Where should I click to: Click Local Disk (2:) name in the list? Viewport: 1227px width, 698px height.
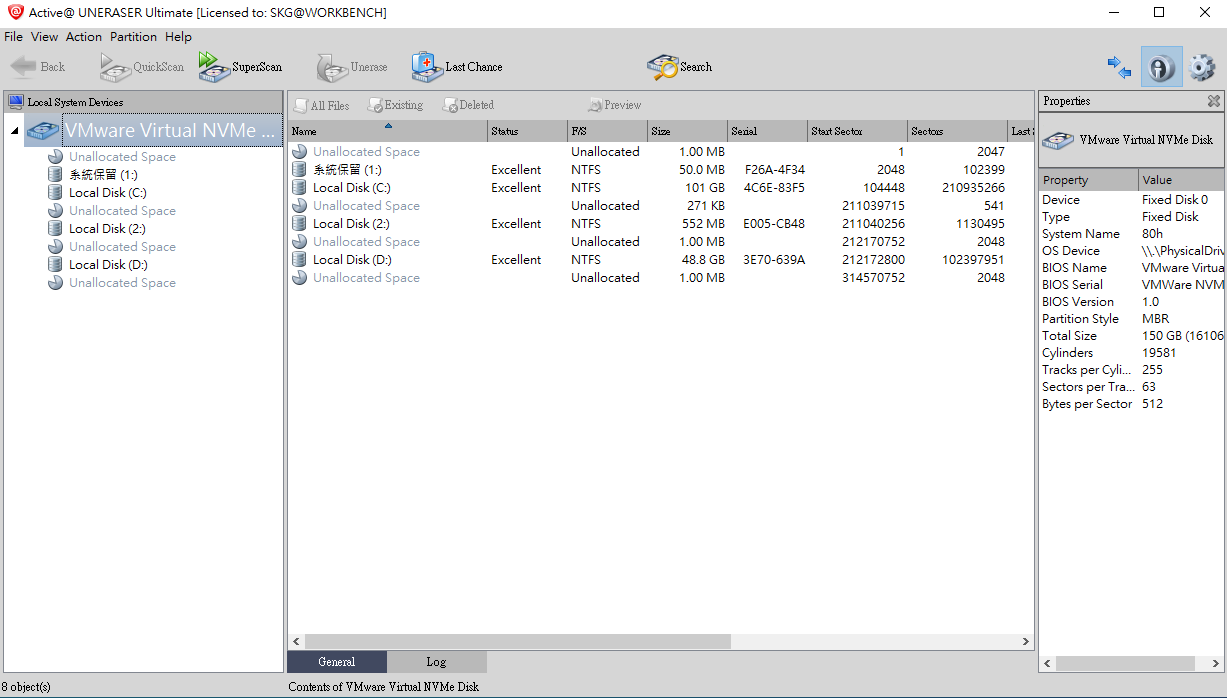click(x=352, y=224)
